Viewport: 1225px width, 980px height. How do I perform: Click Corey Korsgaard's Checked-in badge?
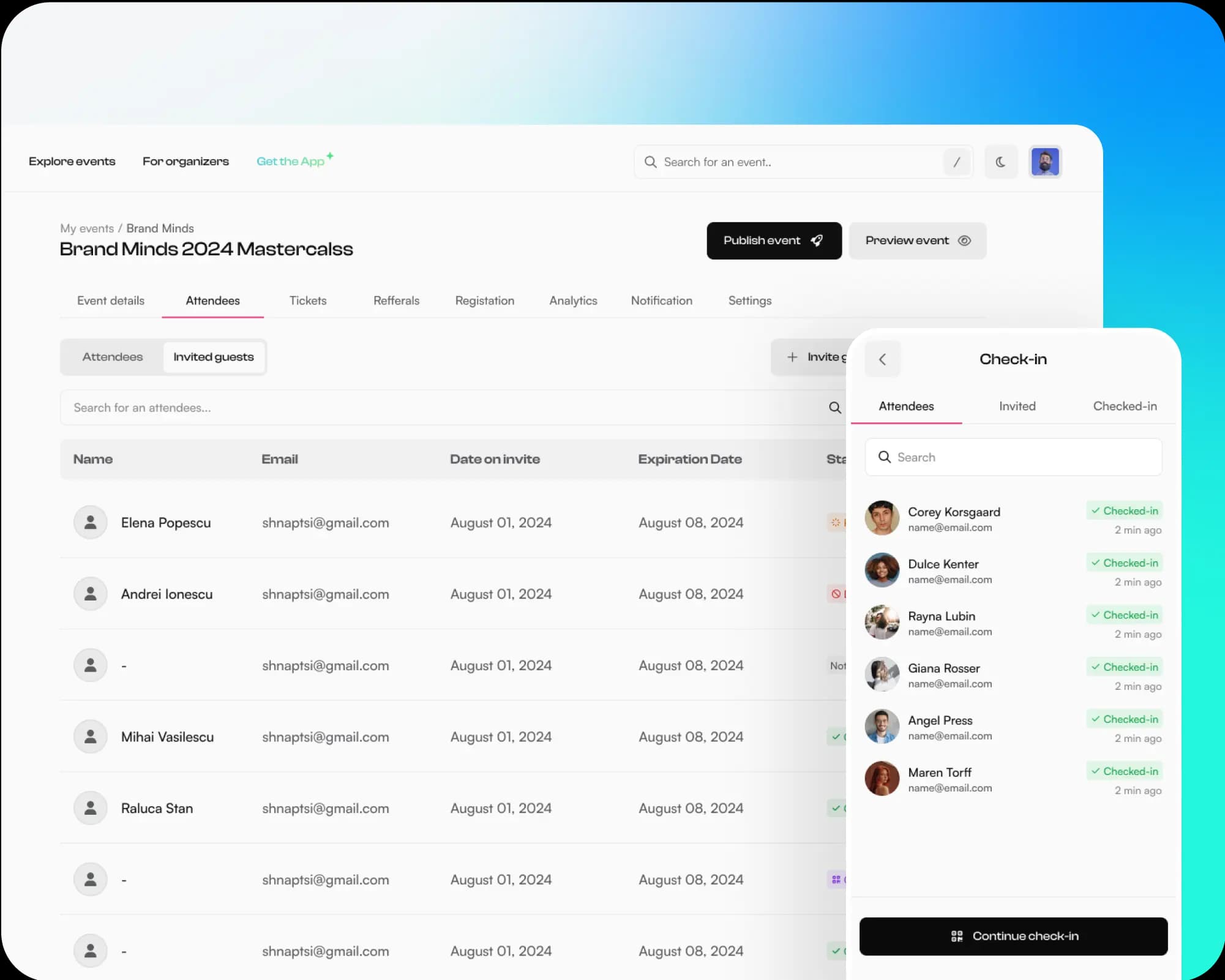click(x=1124, y=511)
